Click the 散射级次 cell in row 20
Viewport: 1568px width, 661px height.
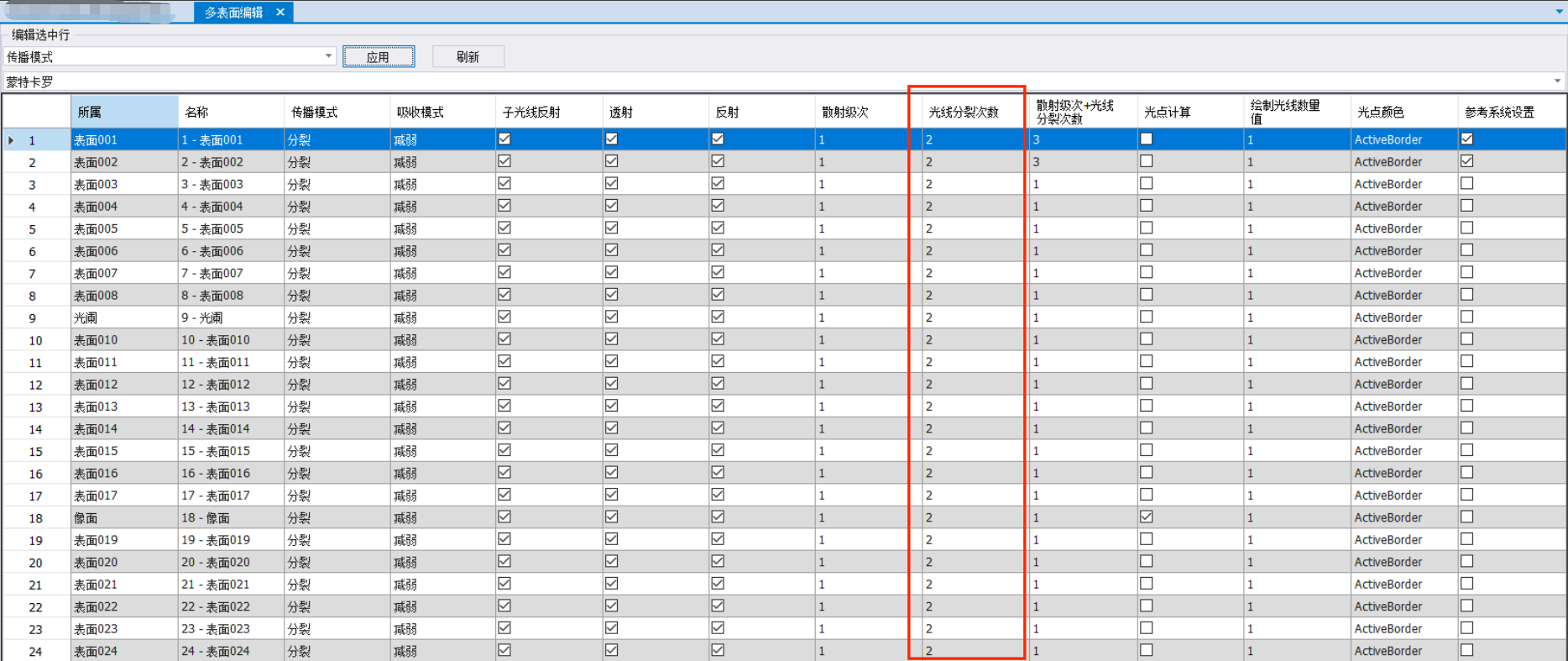pyautogui.click(x=860, y=562)
